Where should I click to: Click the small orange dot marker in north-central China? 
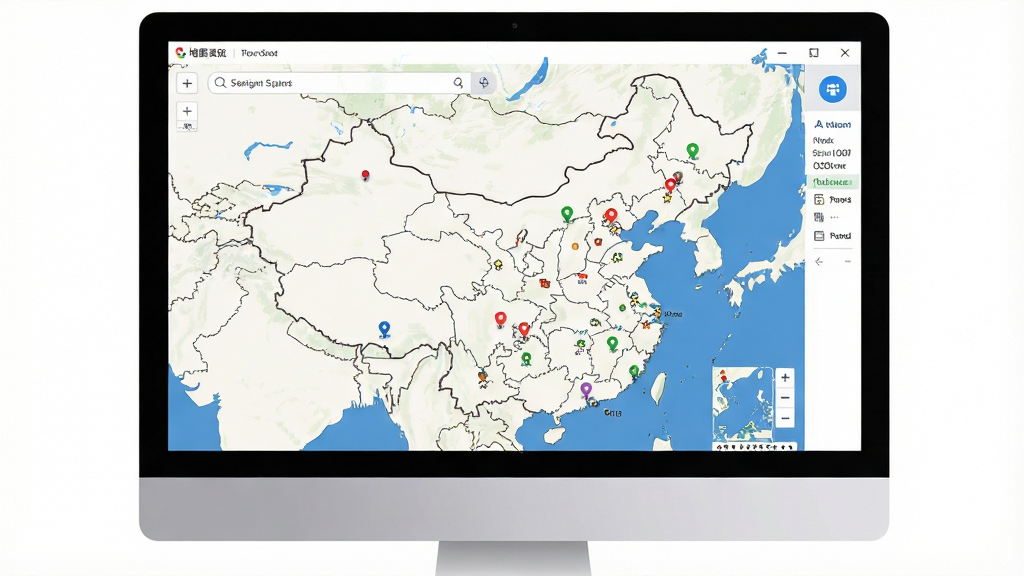(x=575, y=246)
